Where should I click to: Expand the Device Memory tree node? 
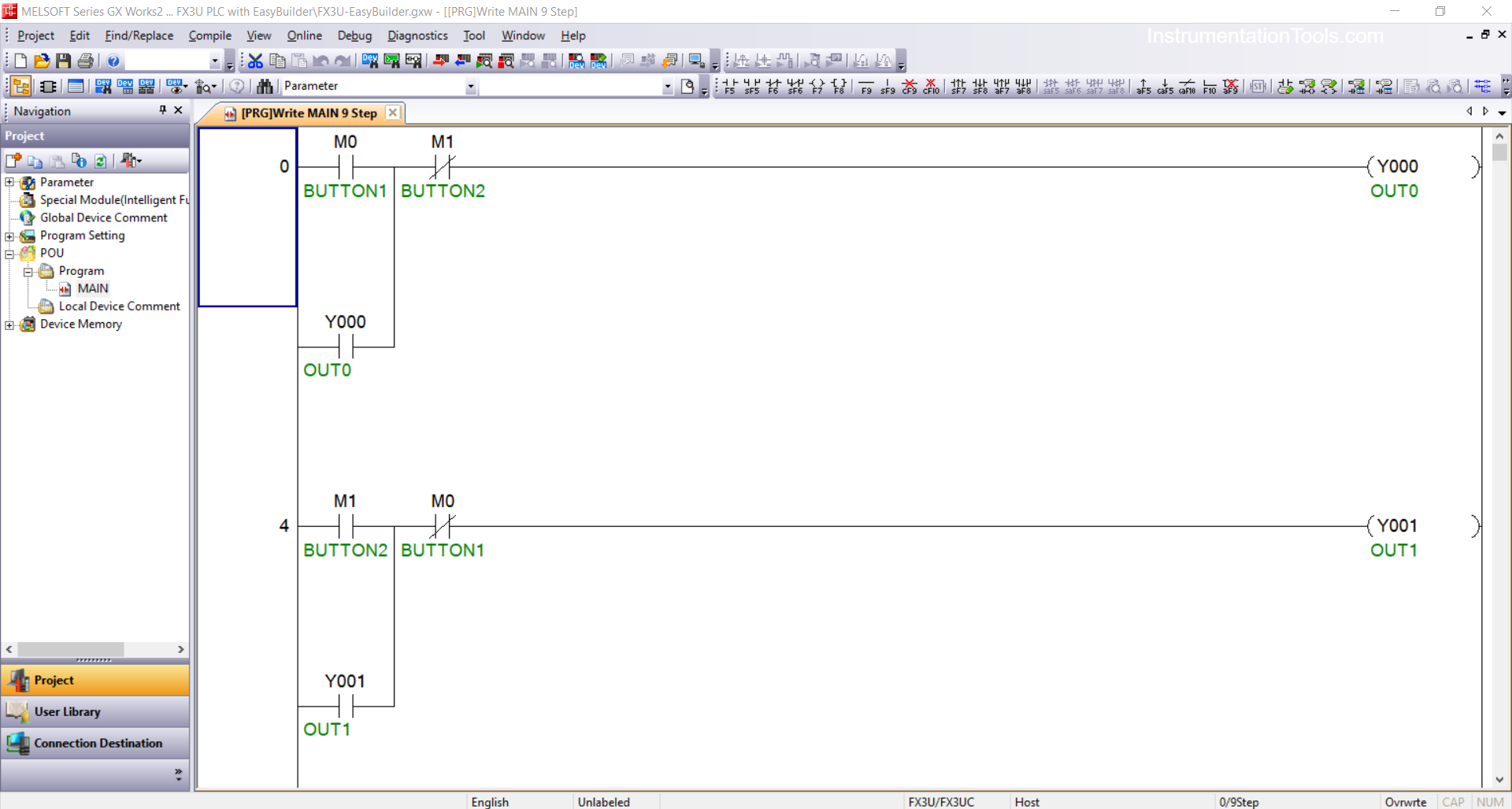click(x=9, y=325)
